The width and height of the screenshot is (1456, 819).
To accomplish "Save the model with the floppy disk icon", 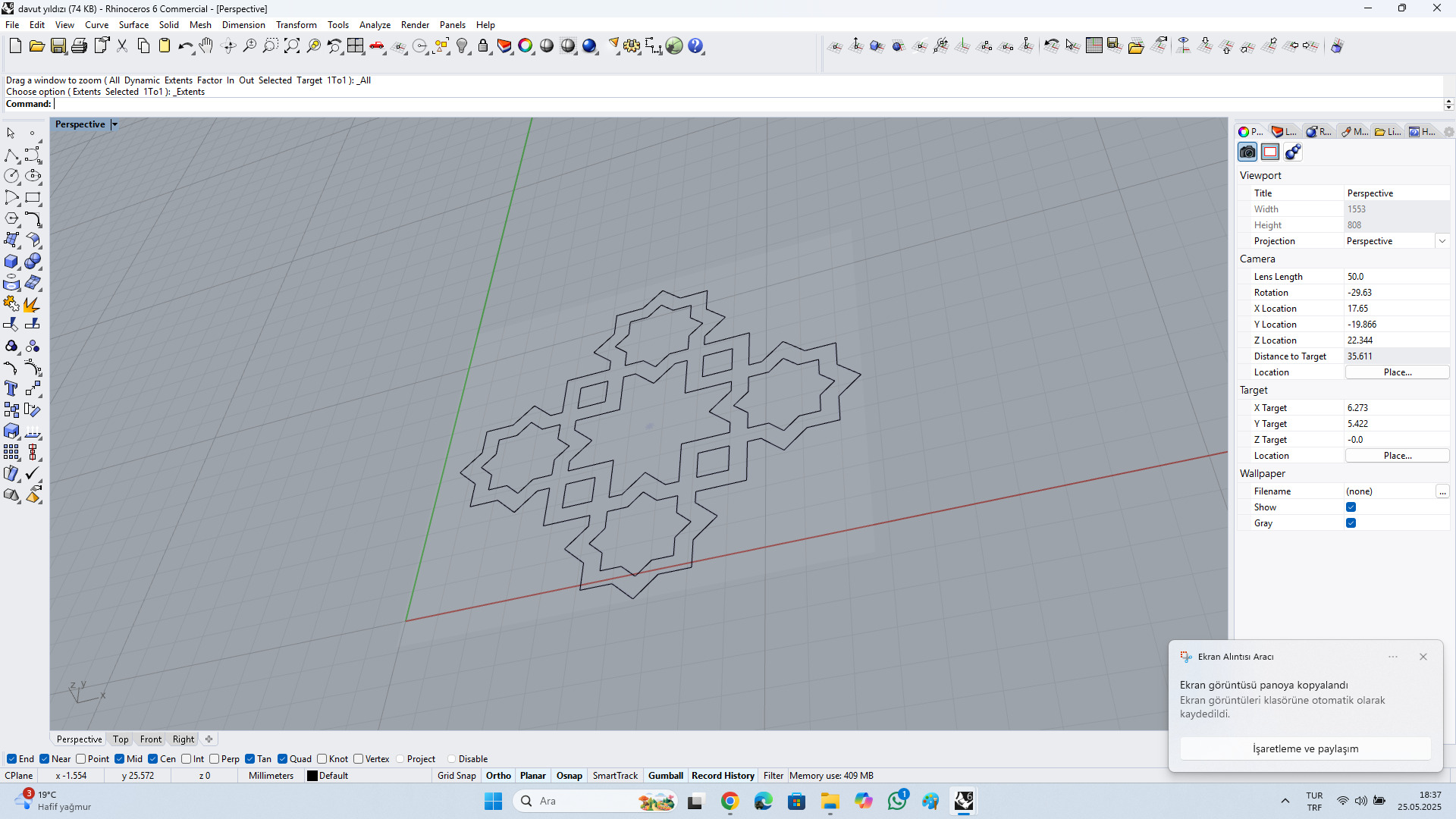I will click(x=58, y=46).
